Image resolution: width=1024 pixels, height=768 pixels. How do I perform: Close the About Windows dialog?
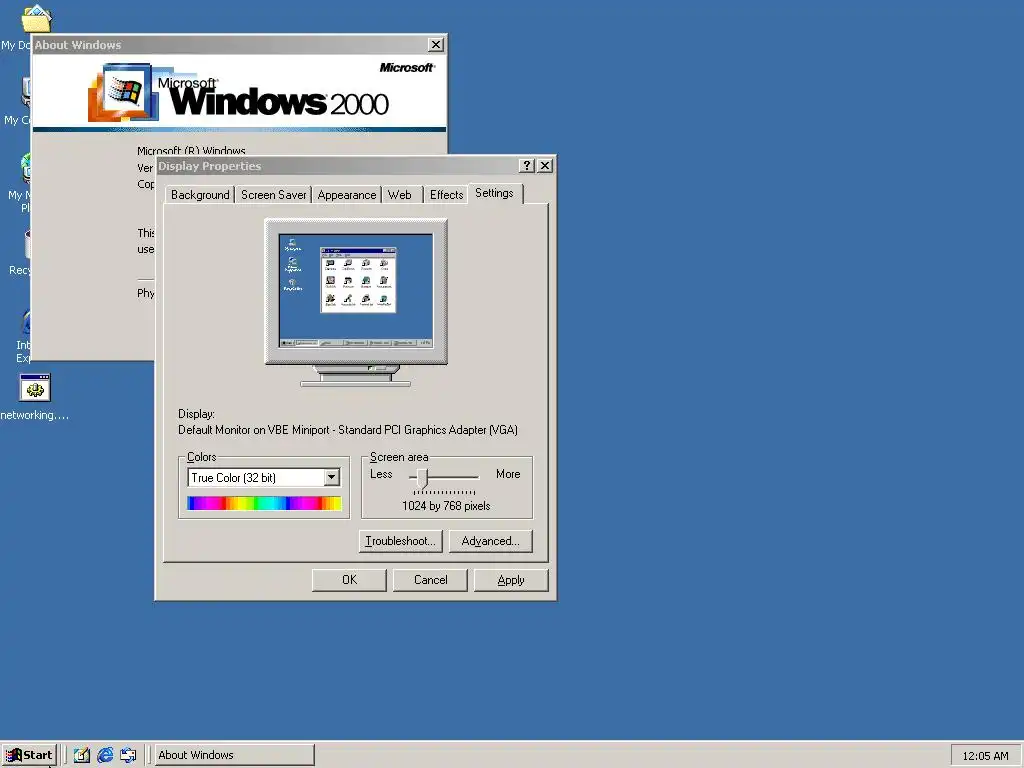pos(436,44)
